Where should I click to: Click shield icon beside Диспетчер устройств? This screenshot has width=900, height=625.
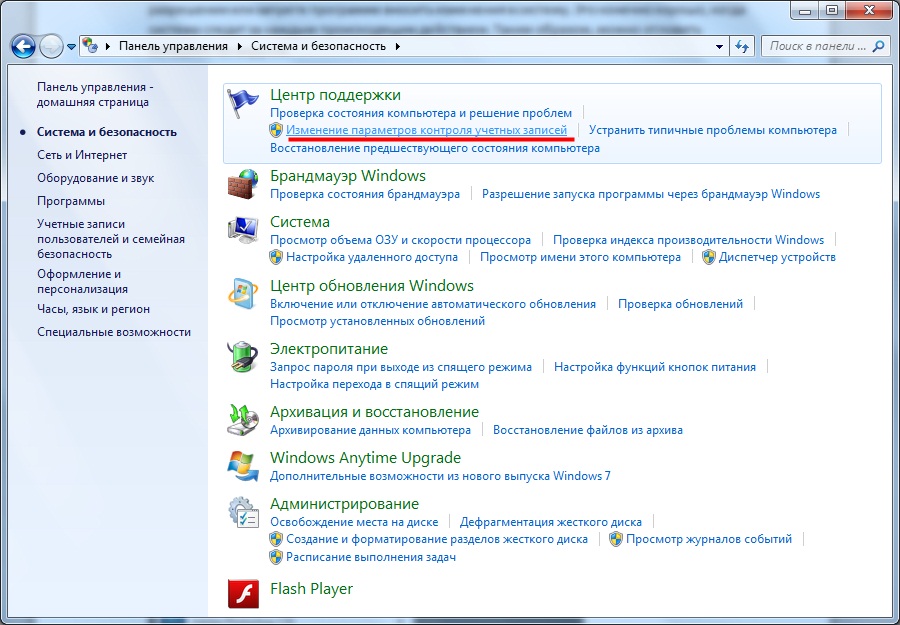tap(709, 257)
